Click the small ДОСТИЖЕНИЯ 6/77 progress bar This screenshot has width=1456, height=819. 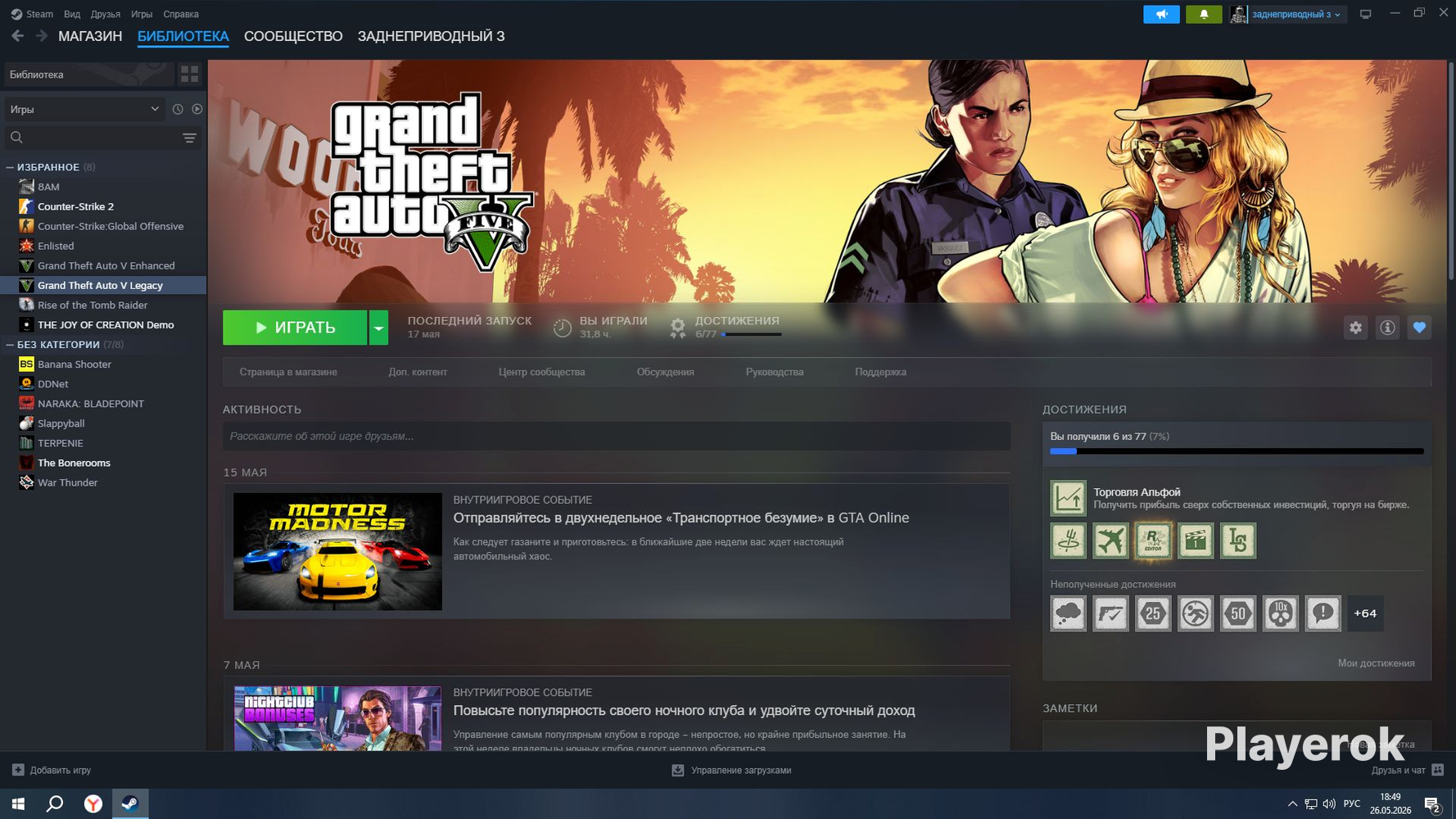(x=751, y=334)
